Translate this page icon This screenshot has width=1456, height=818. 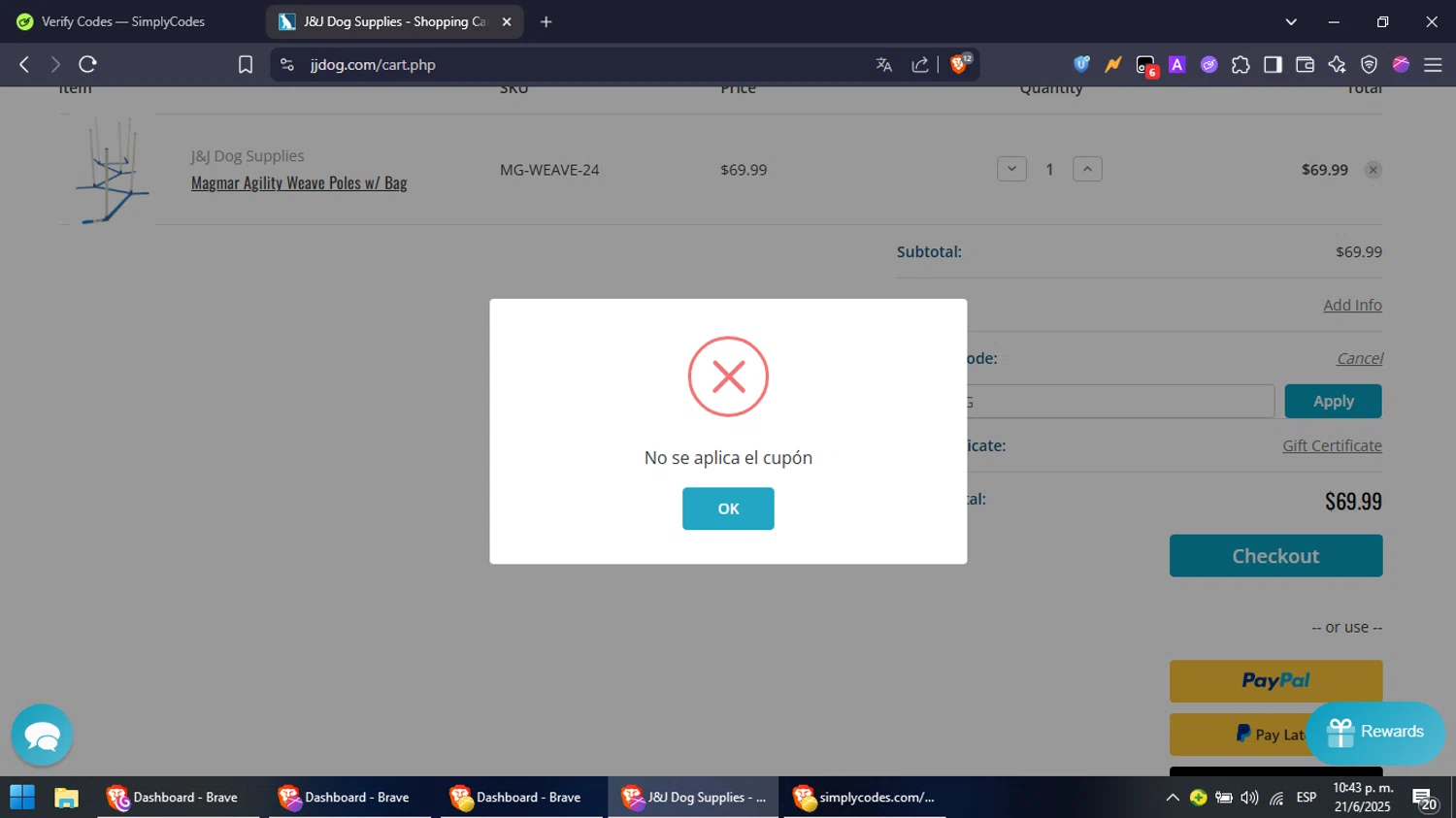883,64
